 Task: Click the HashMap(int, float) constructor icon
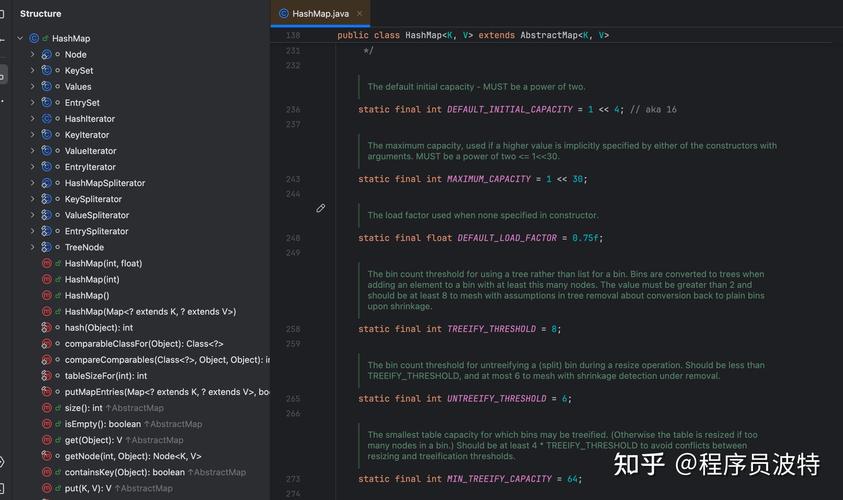(x=47, y=263)
